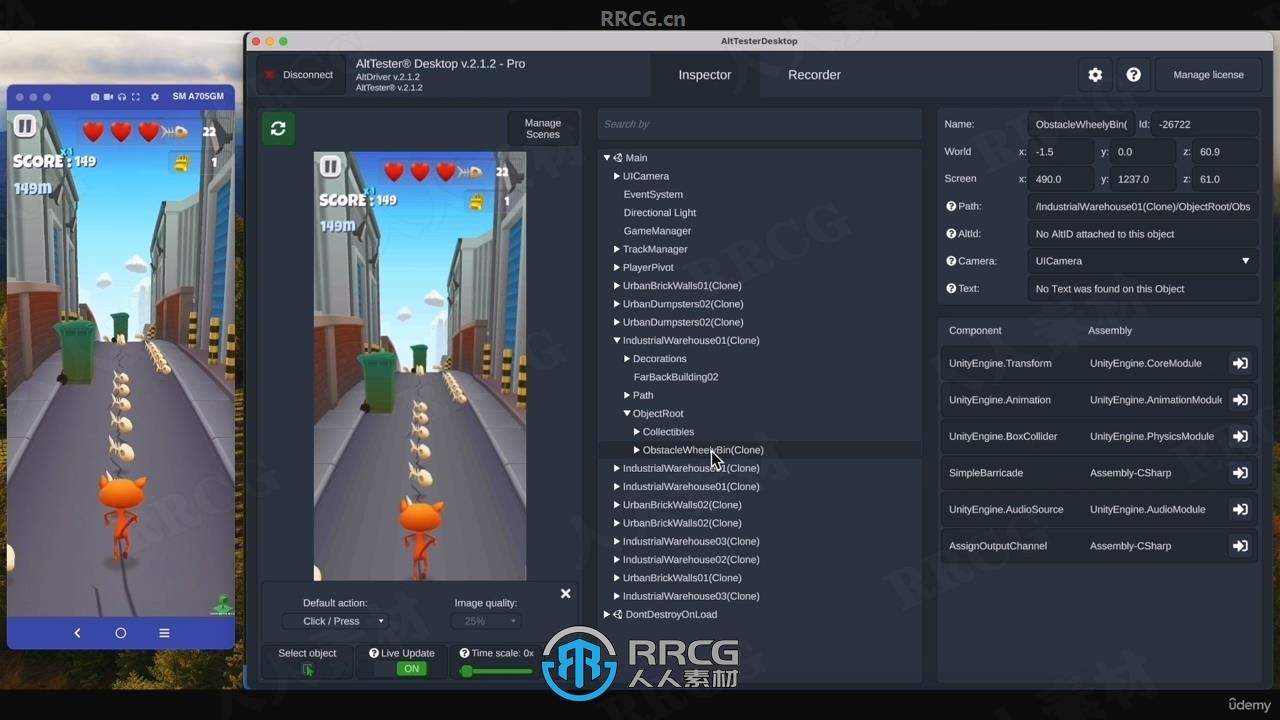
Task: Click the Name field ObstacleWheelyBin
Action: [x=1081, y=124]
